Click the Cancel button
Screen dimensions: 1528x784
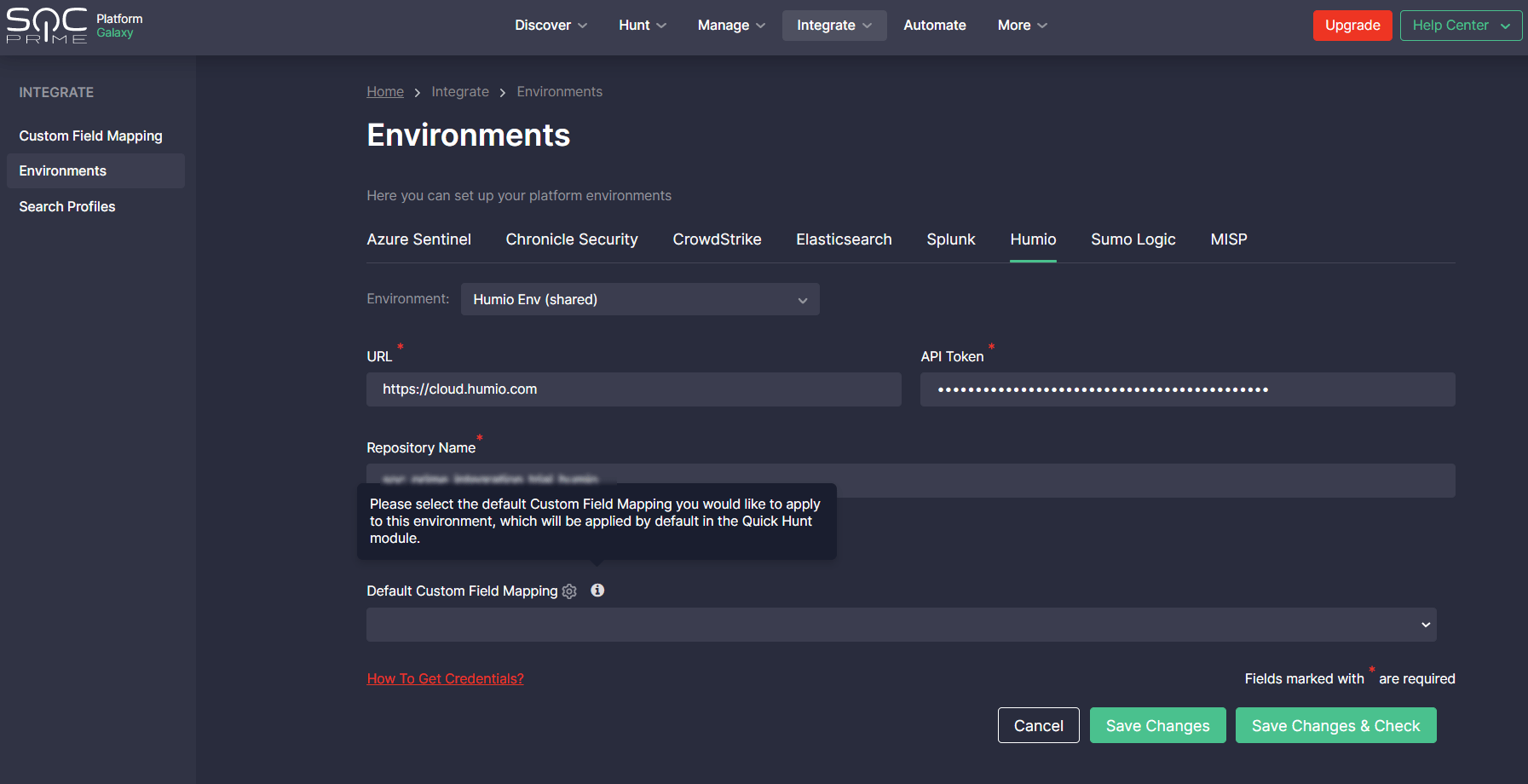1039,725
